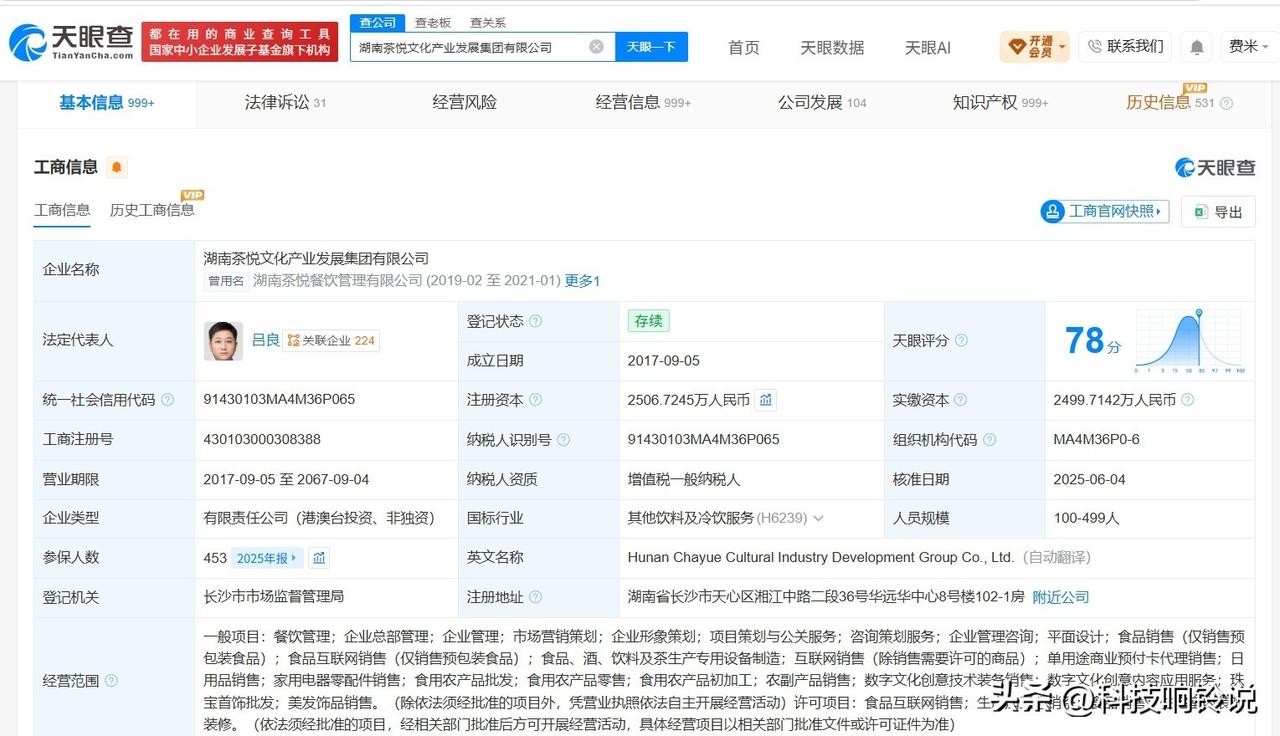Click the help icon beside 组织机构代码

click(989, 440)
